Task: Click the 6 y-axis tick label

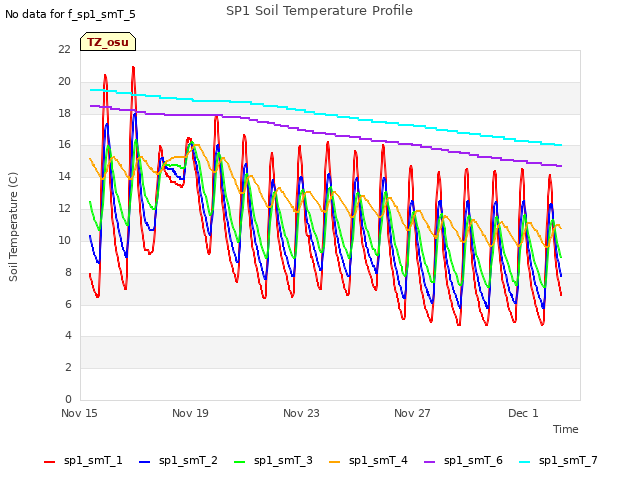Action: 68,304
